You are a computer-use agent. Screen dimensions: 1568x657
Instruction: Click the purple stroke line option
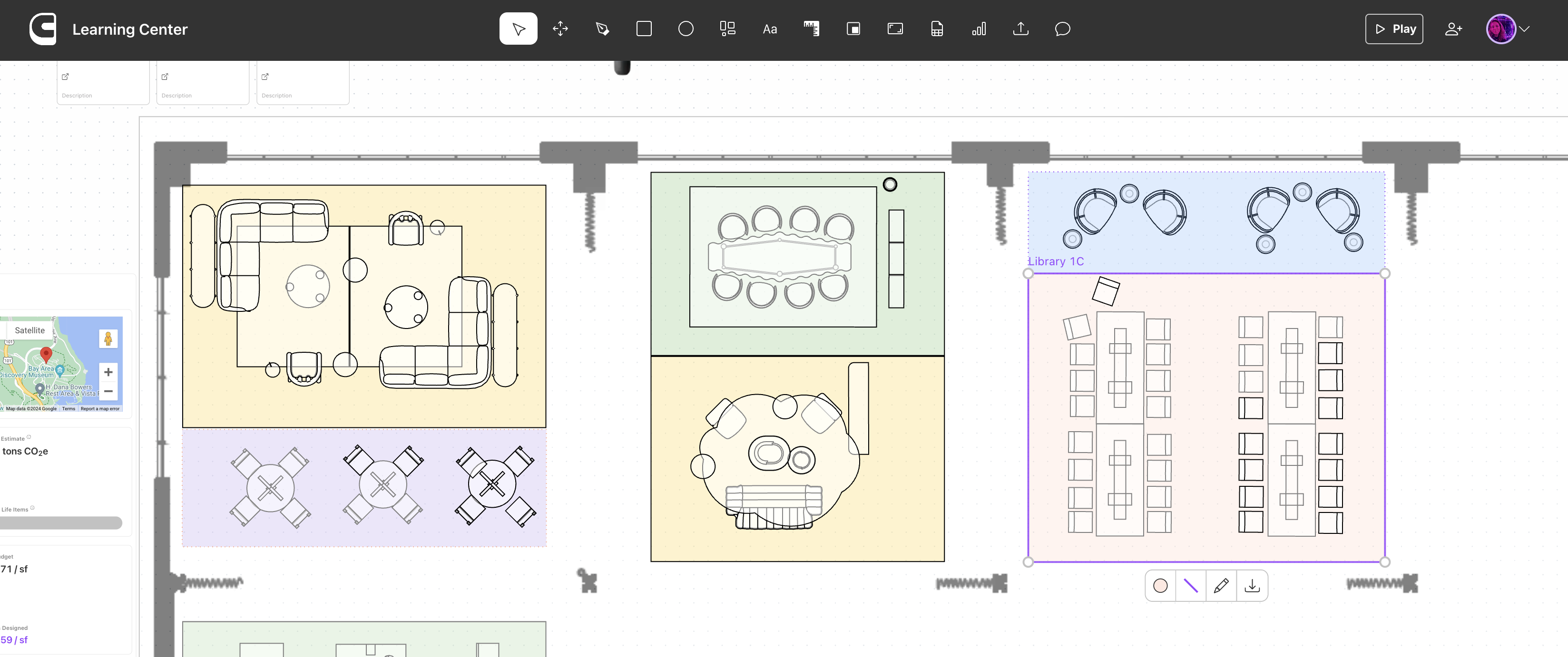click(x=1191, y=585)
